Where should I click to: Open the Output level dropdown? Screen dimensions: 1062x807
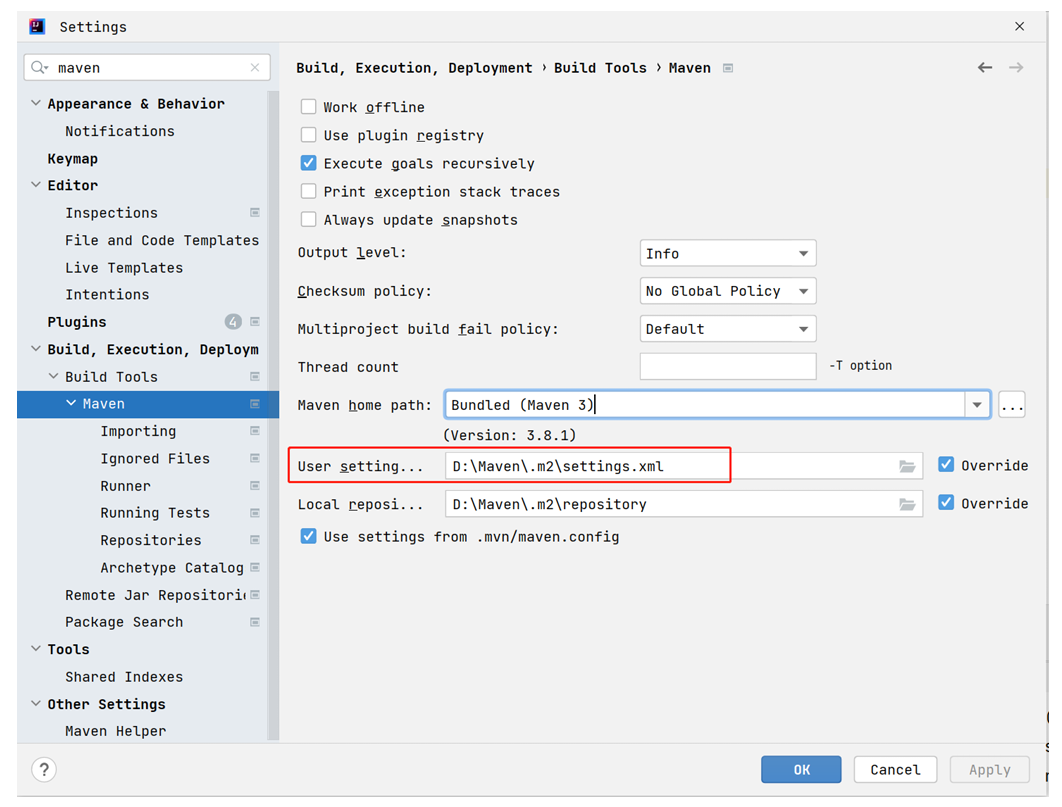pos(727,253)
